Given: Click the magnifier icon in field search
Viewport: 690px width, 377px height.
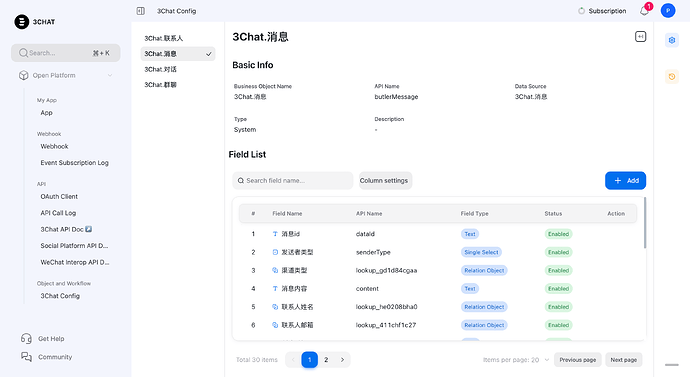Looking at the screenshot, I should (241, 180).
